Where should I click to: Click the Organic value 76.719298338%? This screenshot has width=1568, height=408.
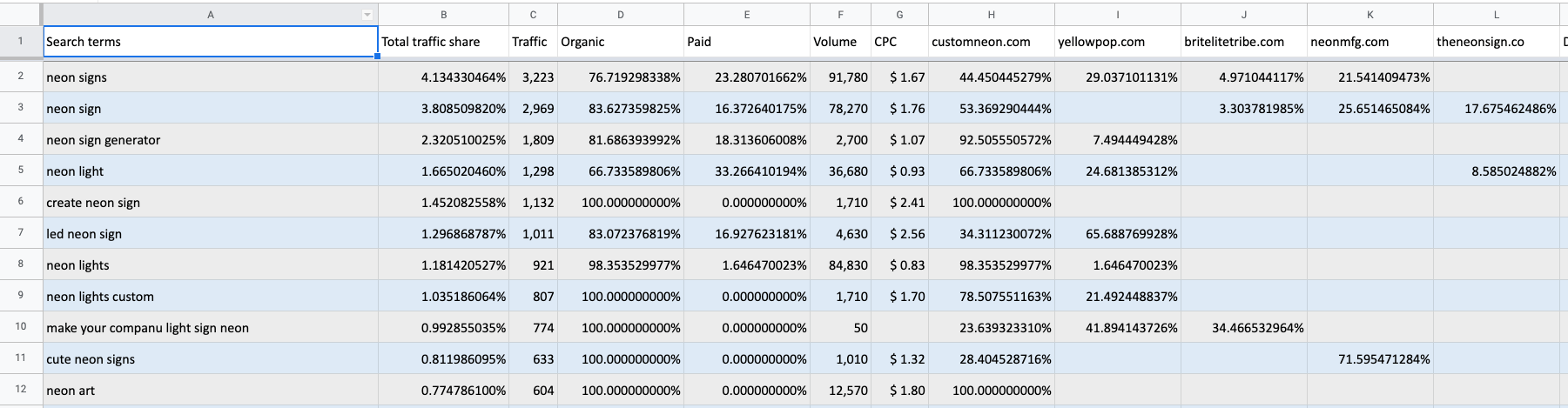621,77
